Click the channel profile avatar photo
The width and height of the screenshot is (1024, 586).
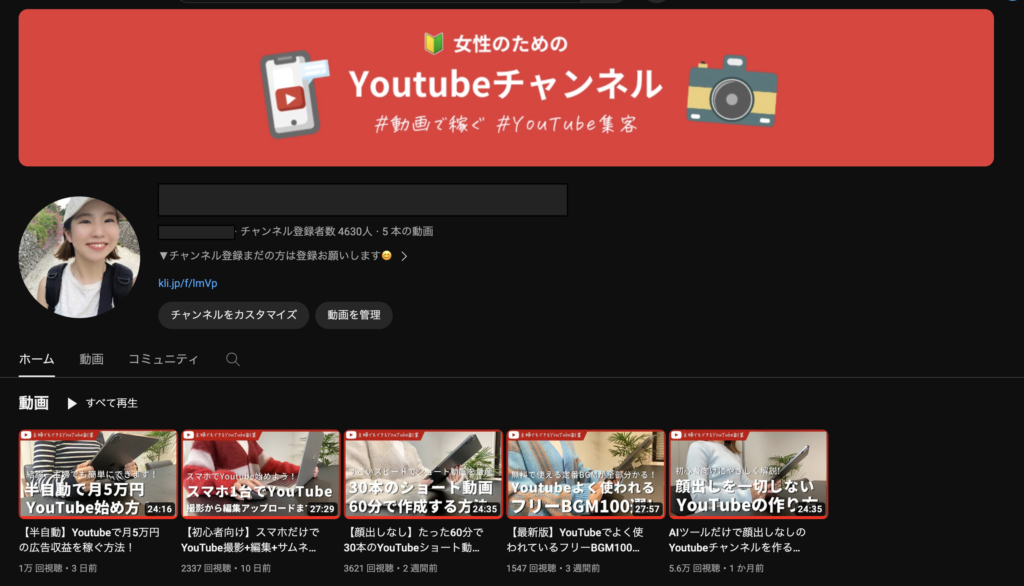coord(79,257)
